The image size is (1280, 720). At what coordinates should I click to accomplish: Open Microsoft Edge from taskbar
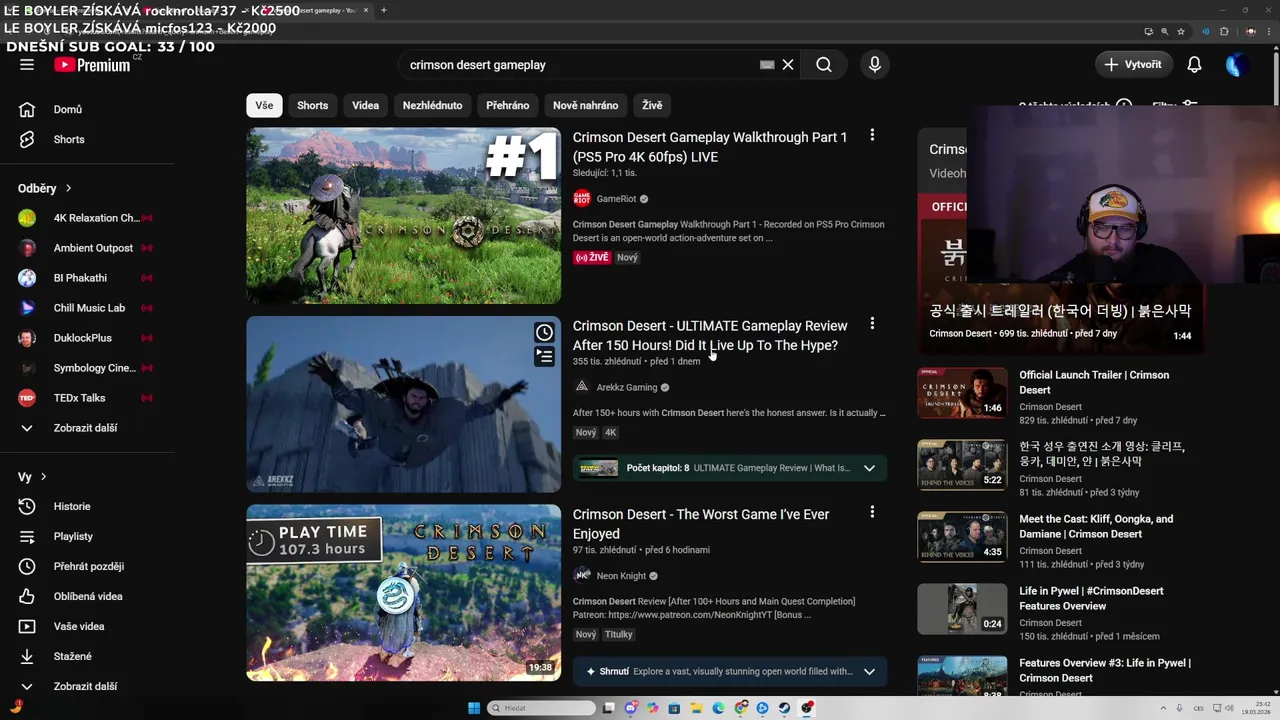click(718, 708)
